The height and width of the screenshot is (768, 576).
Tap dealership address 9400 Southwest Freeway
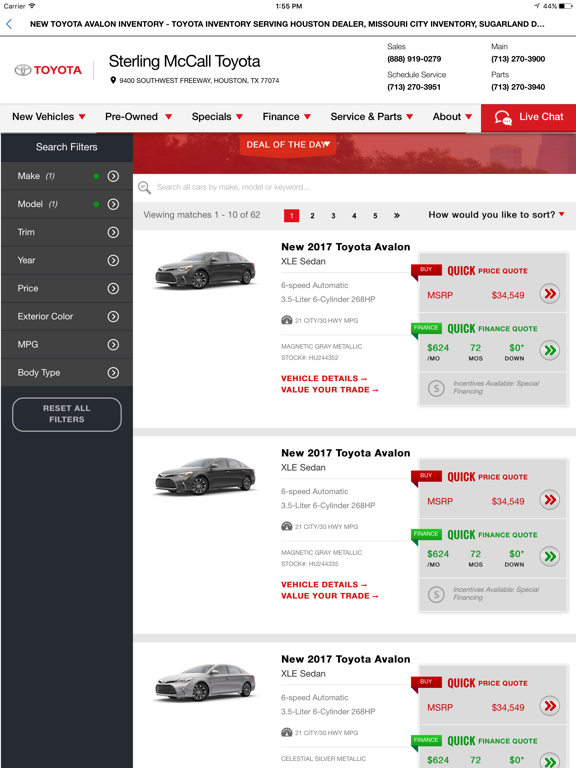[x=199, y=81]
